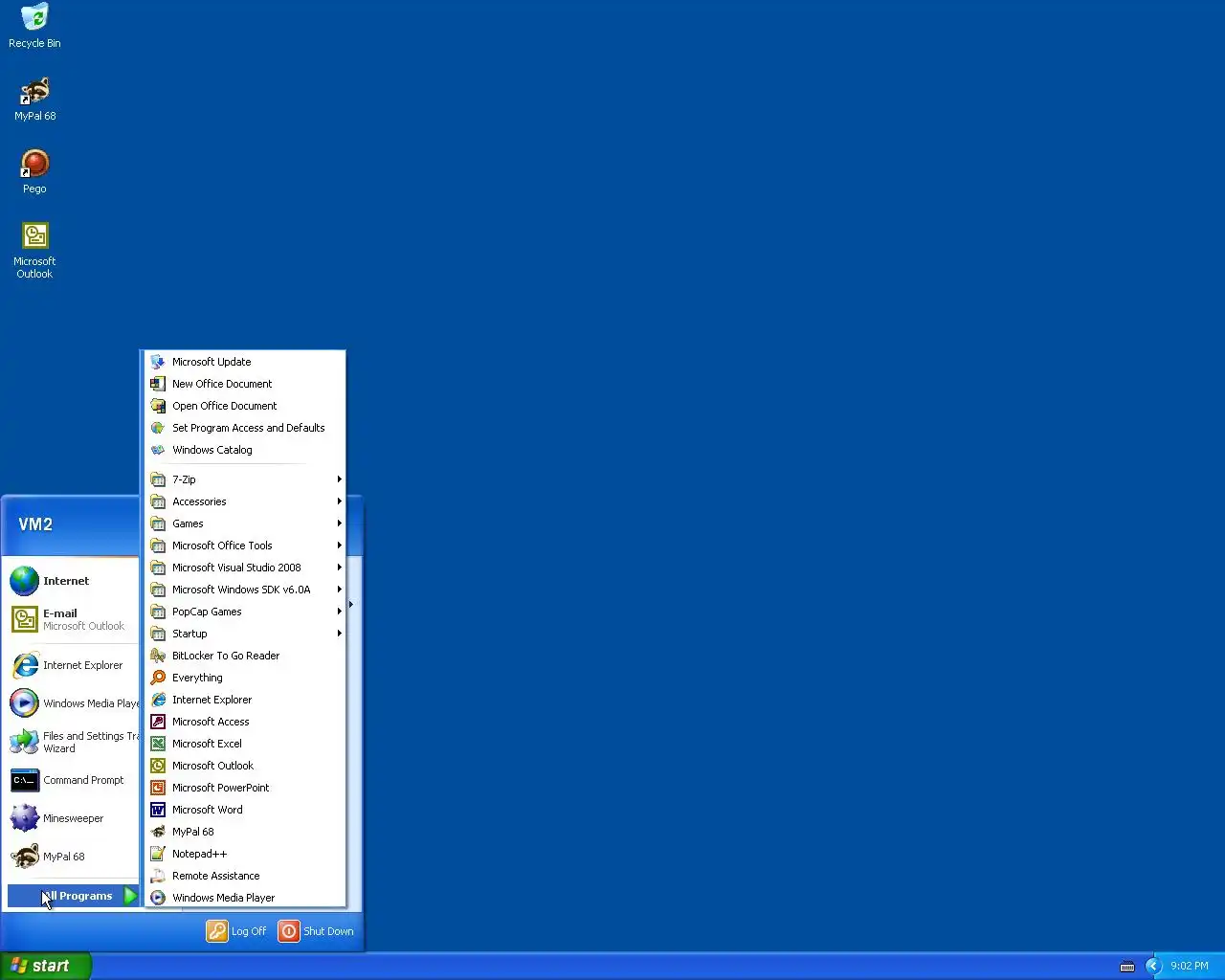Open Internet Explorer in Start menu left pane
Screen dimensions: 1225x980
[73, 665]
